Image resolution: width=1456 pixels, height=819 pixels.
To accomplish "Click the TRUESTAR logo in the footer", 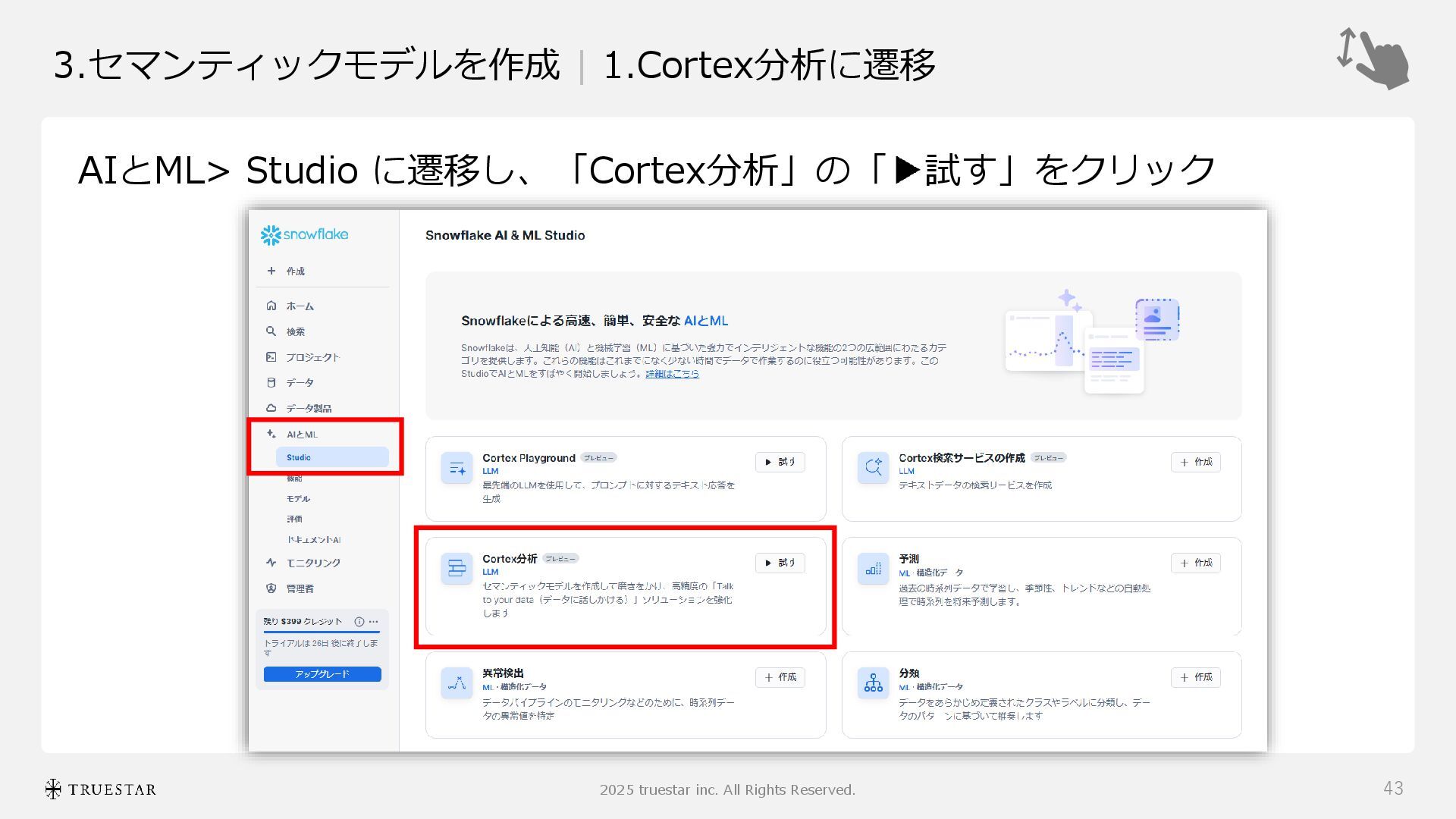I will pyautogui.click(x=100, y=789).
